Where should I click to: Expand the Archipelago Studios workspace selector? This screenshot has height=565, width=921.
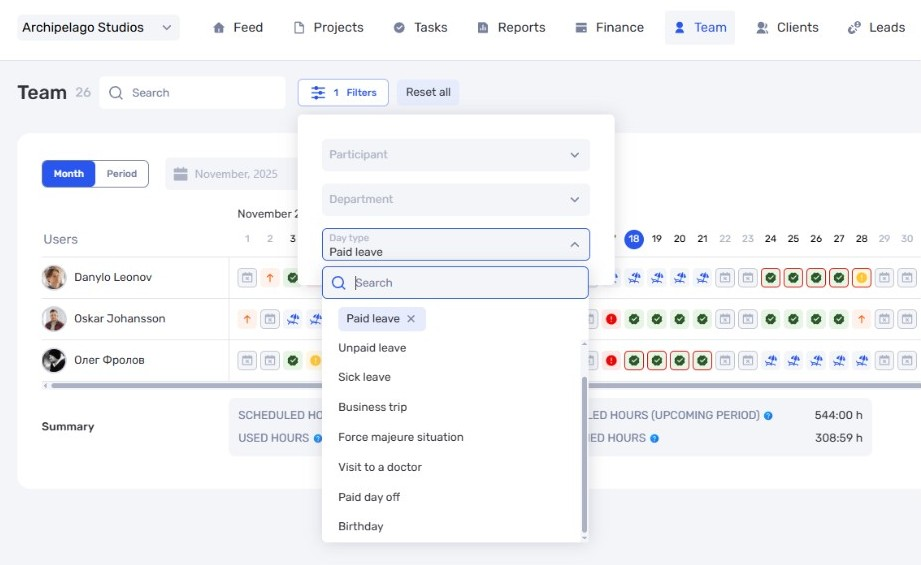point(98,28)
